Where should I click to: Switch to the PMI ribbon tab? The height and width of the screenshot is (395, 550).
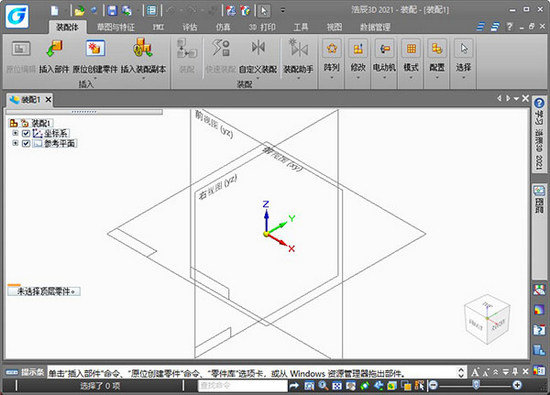tap(158, 27)
